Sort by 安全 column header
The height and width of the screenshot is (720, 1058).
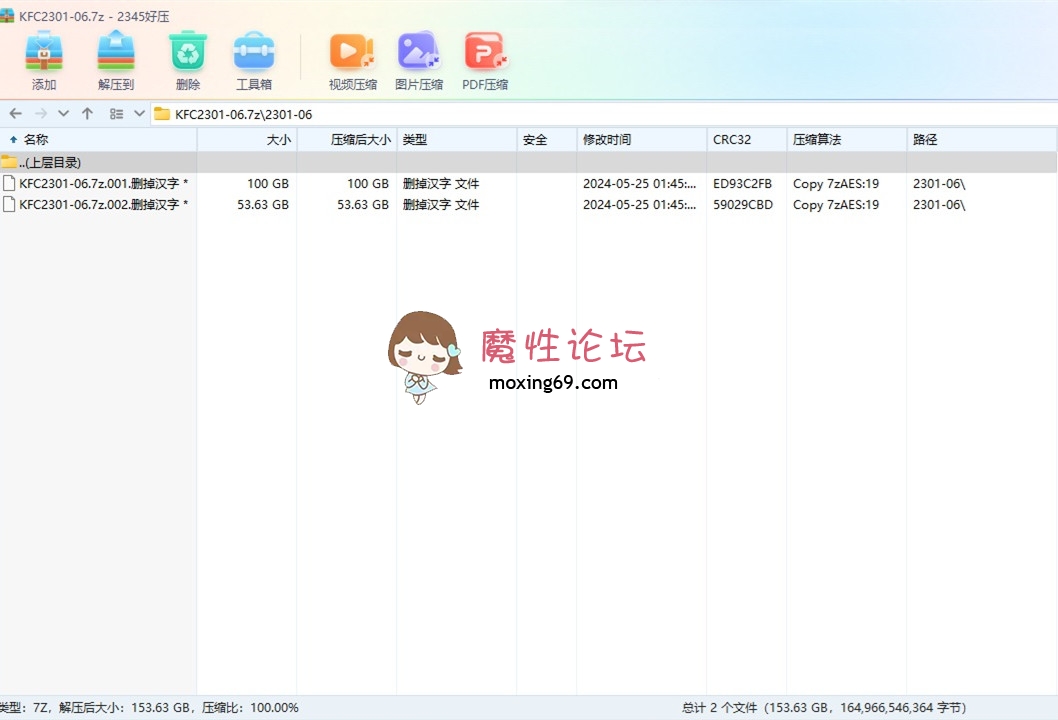547,140
